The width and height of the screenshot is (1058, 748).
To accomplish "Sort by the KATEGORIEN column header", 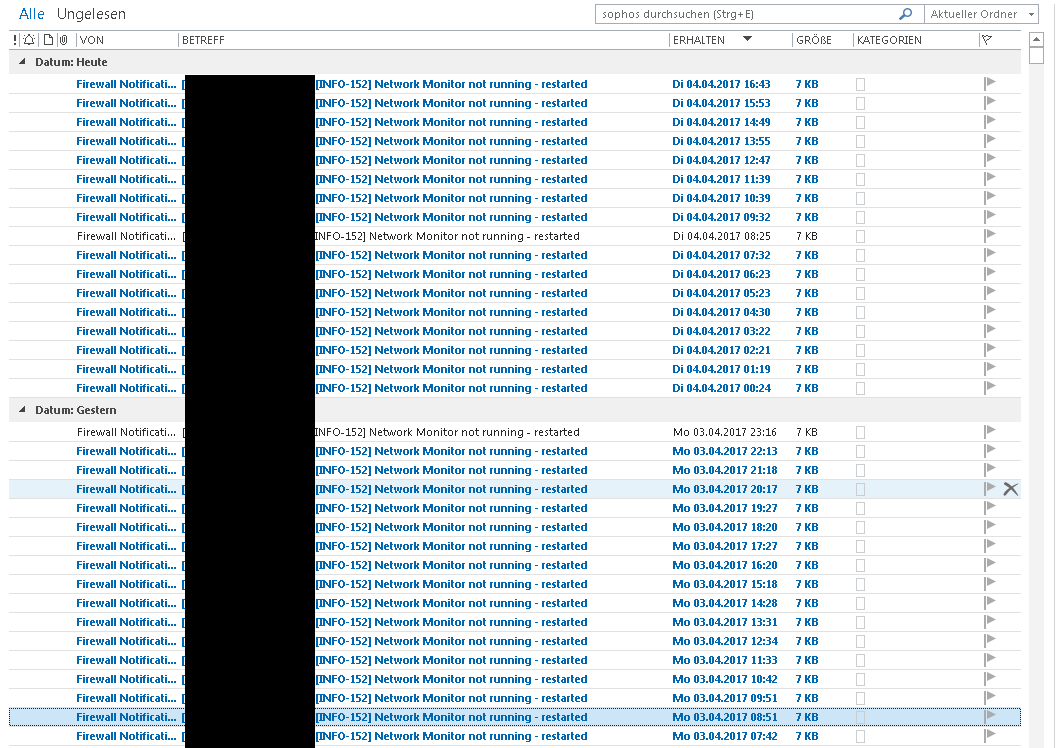I will coord(889,40).
